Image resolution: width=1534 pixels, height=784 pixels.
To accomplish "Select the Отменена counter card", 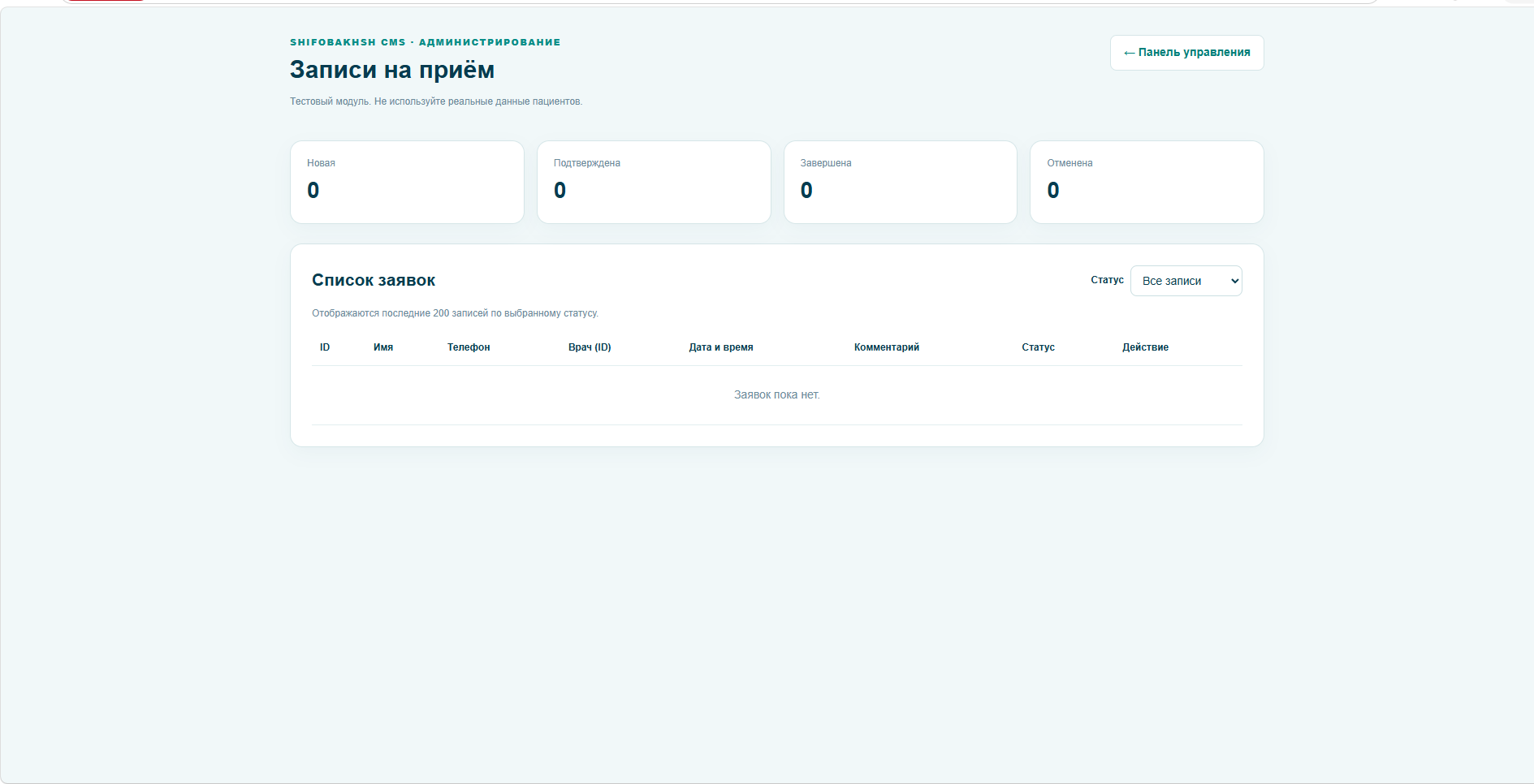I will pos(1147,182).
